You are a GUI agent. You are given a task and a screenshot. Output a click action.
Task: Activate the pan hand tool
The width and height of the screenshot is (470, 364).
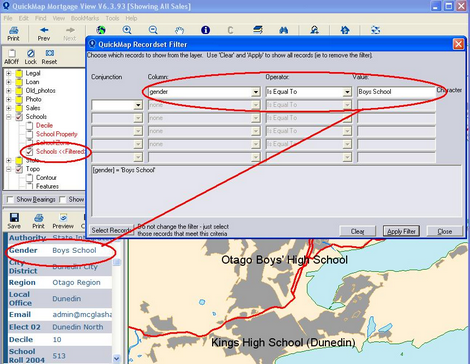pyautogui.click(x=179, y=30)
